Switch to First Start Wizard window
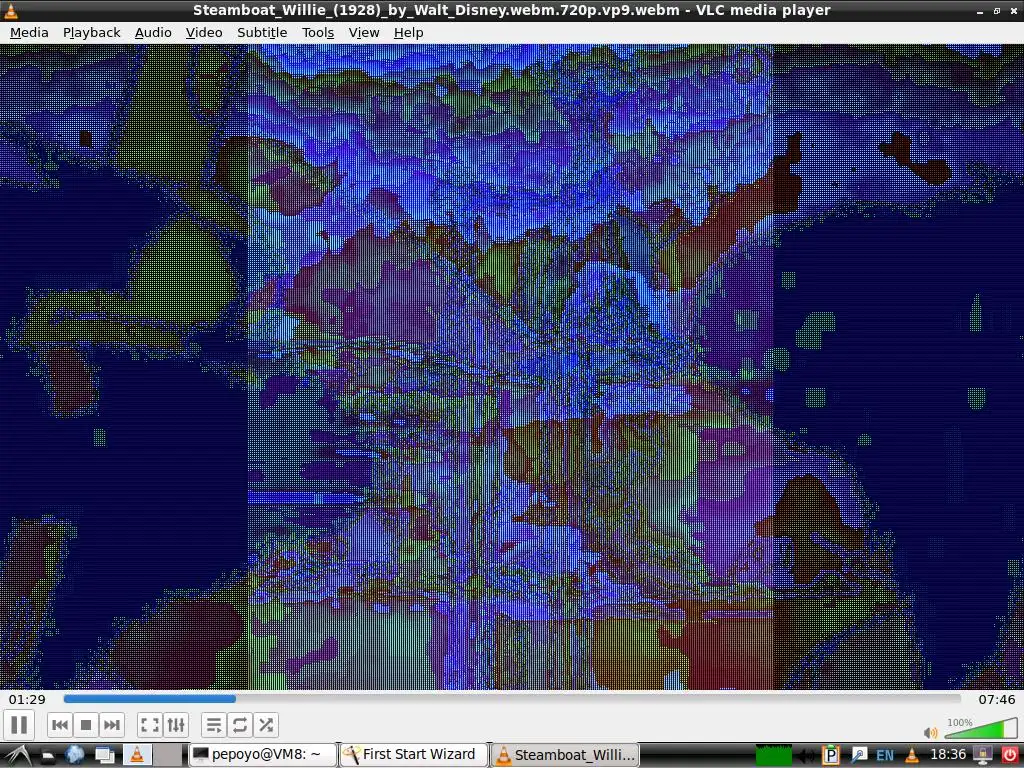 414,755
